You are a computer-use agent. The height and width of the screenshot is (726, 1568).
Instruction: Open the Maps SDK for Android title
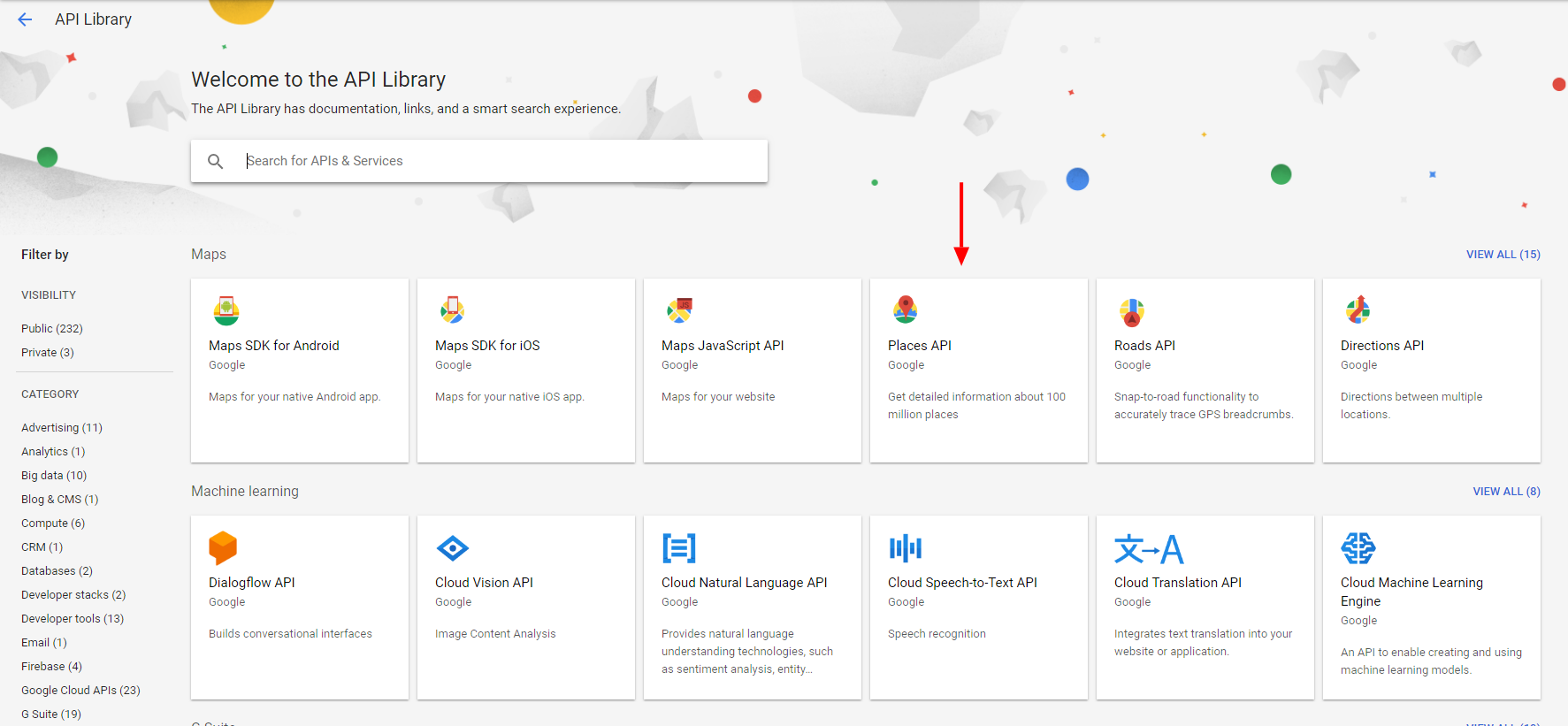click(274, 346)
